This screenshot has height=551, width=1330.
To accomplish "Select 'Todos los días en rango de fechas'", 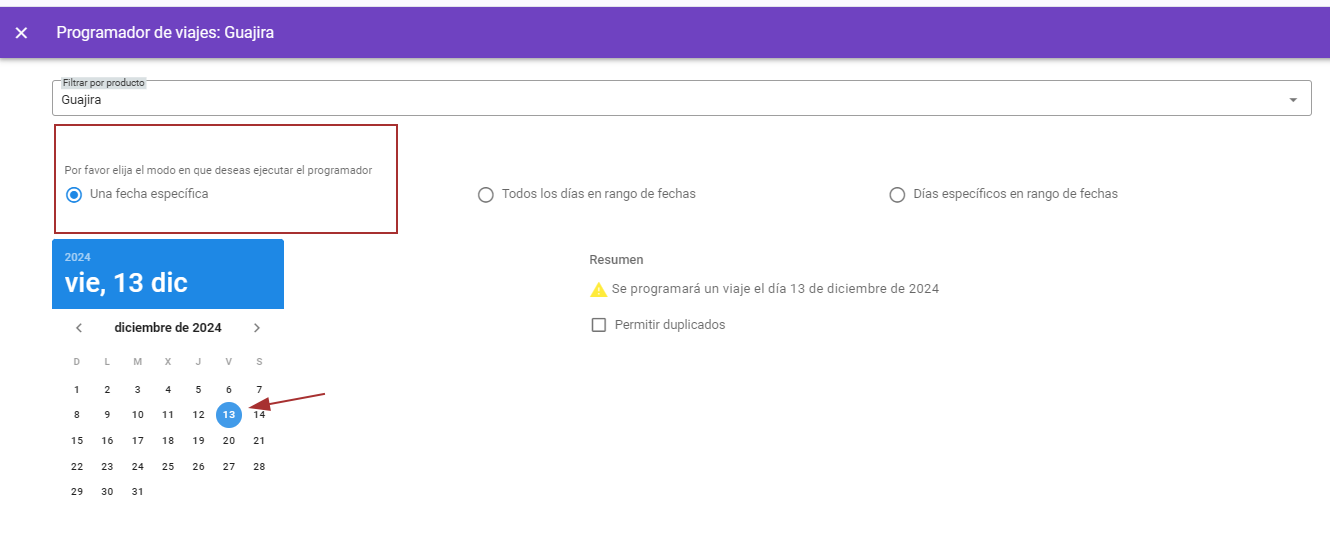I will (486, 195).
